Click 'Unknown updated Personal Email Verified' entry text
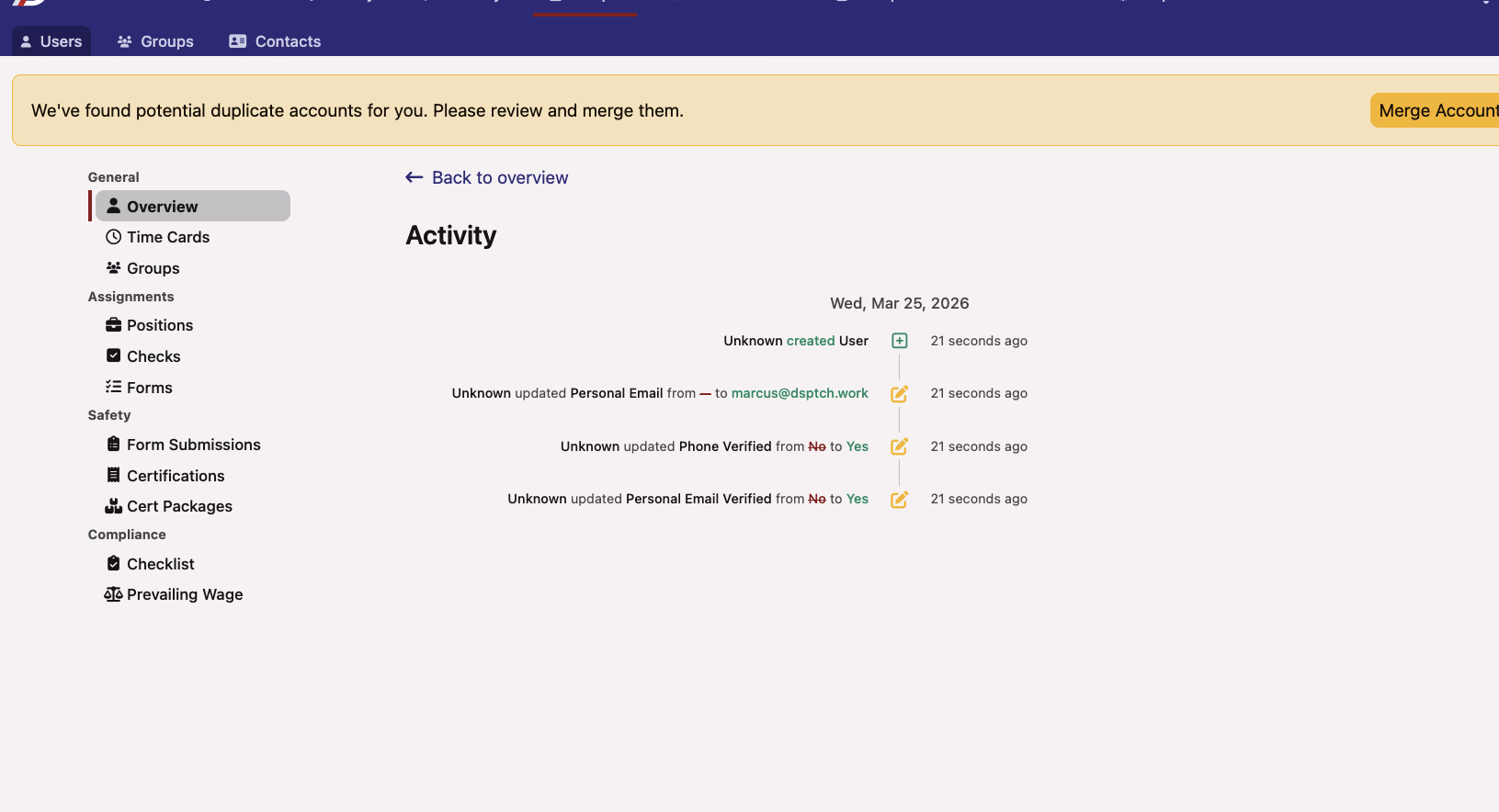Viewport: 1499px width, 812px height. point(688,499)
